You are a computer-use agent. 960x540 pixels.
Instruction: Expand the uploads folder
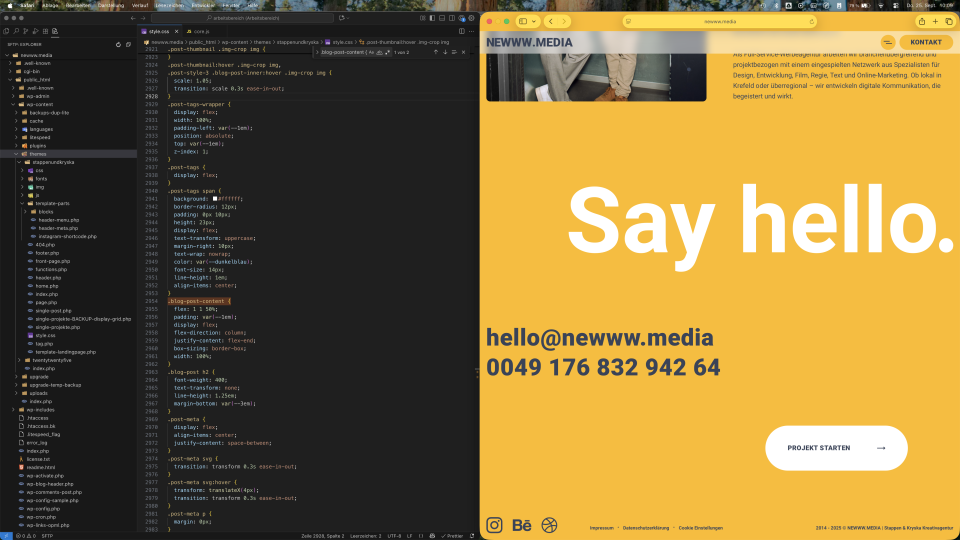17,394
